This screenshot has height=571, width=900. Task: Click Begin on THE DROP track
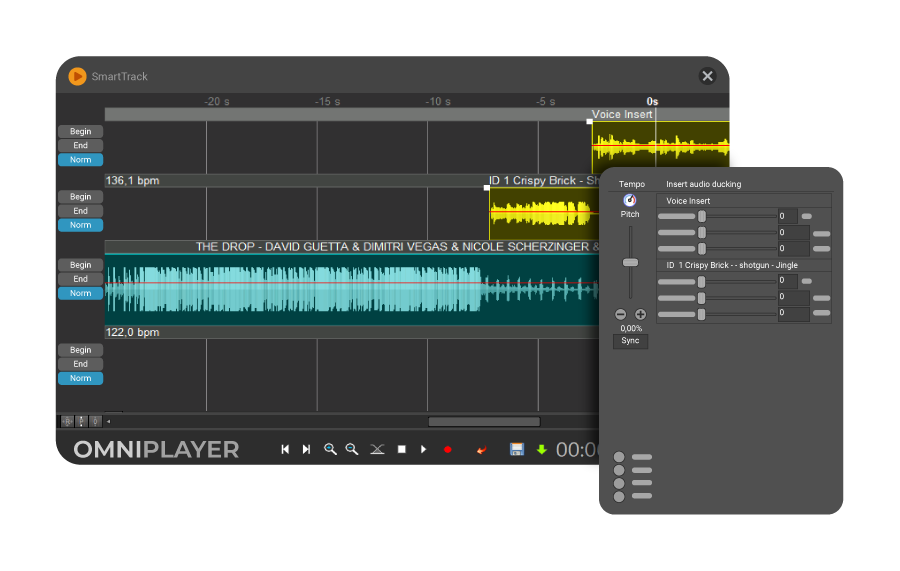80,265
